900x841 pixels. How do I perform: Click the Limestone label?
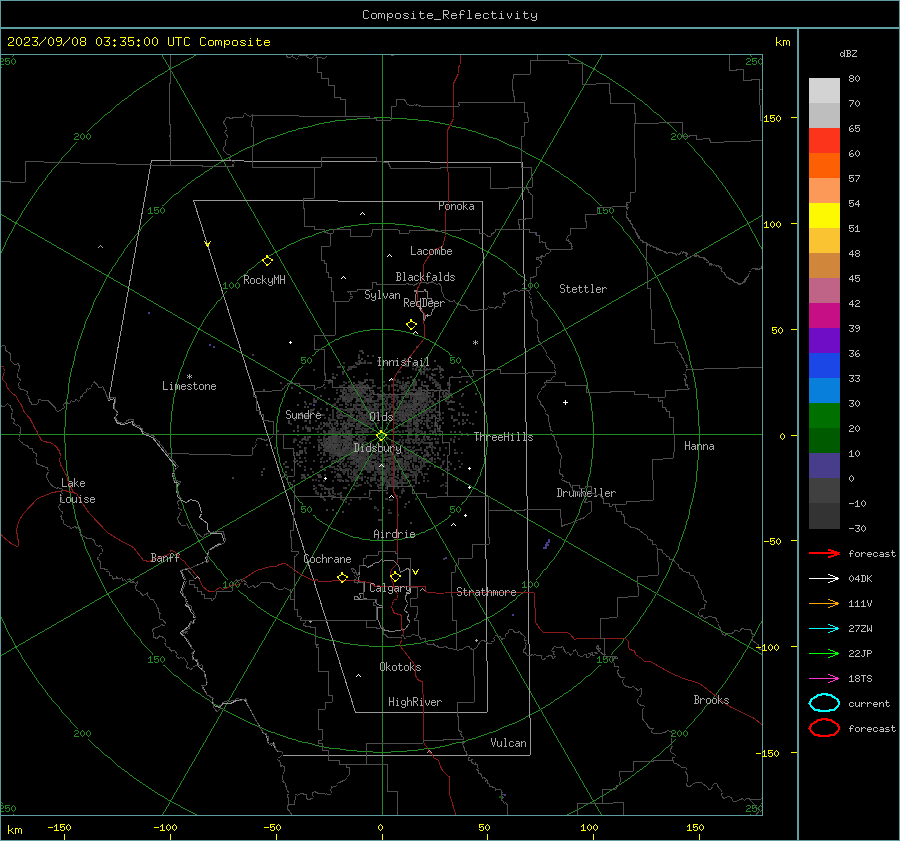(x=189, y=386)
